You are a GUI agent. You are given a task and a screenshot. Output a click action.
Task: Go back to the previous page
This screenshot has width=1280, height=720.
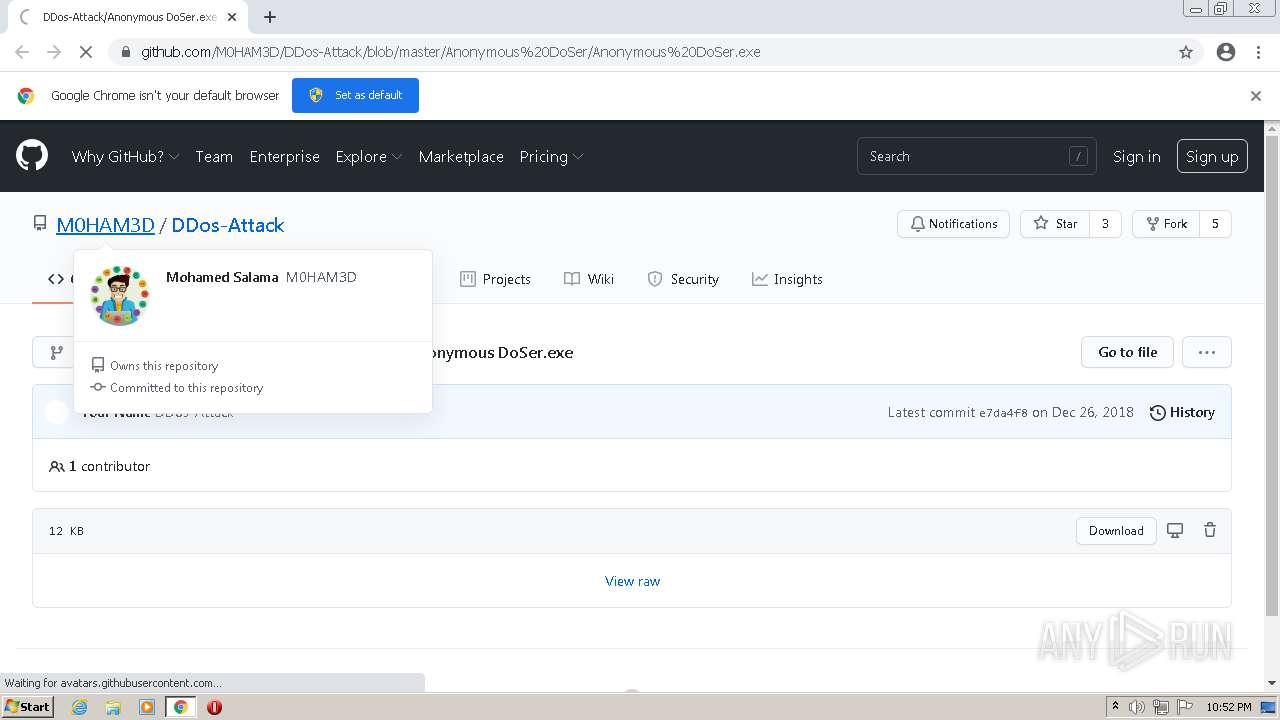tap(22, 52)
